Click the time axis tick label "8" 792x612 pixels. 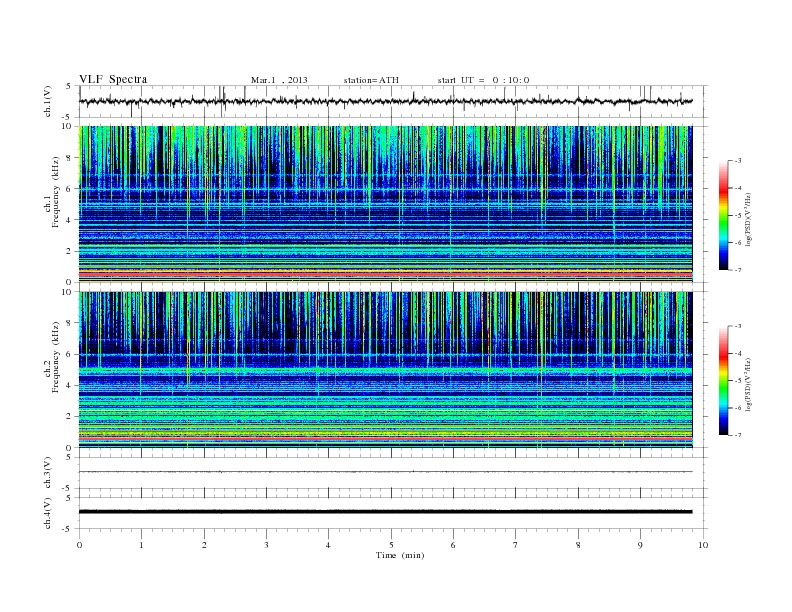click(578, 545)
